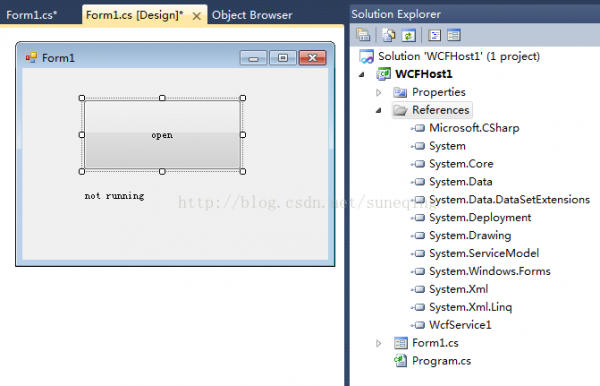
Task: Click the View Designer toolbar icon
Action: pyautogui.click(x=454, y=36)
